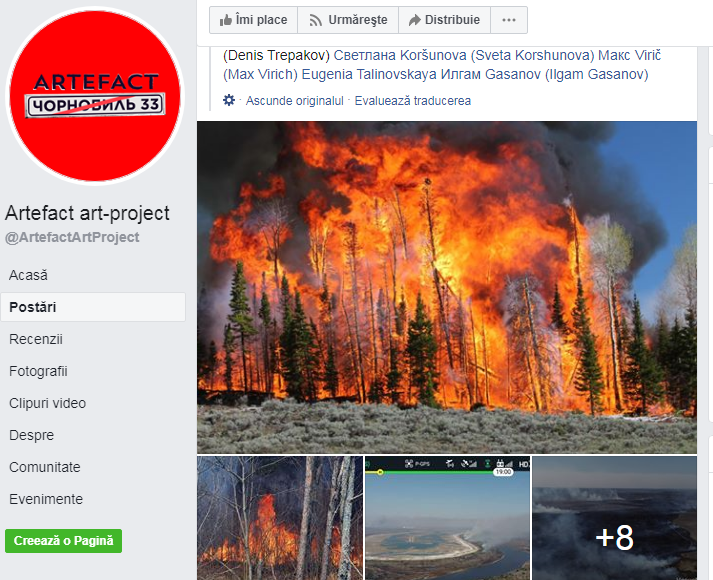Image resolution: width=713 pixels, height=580 pixels.
Task: Open the Artefact Чорнобиль 33 profile picture
Action: point(95,96)
